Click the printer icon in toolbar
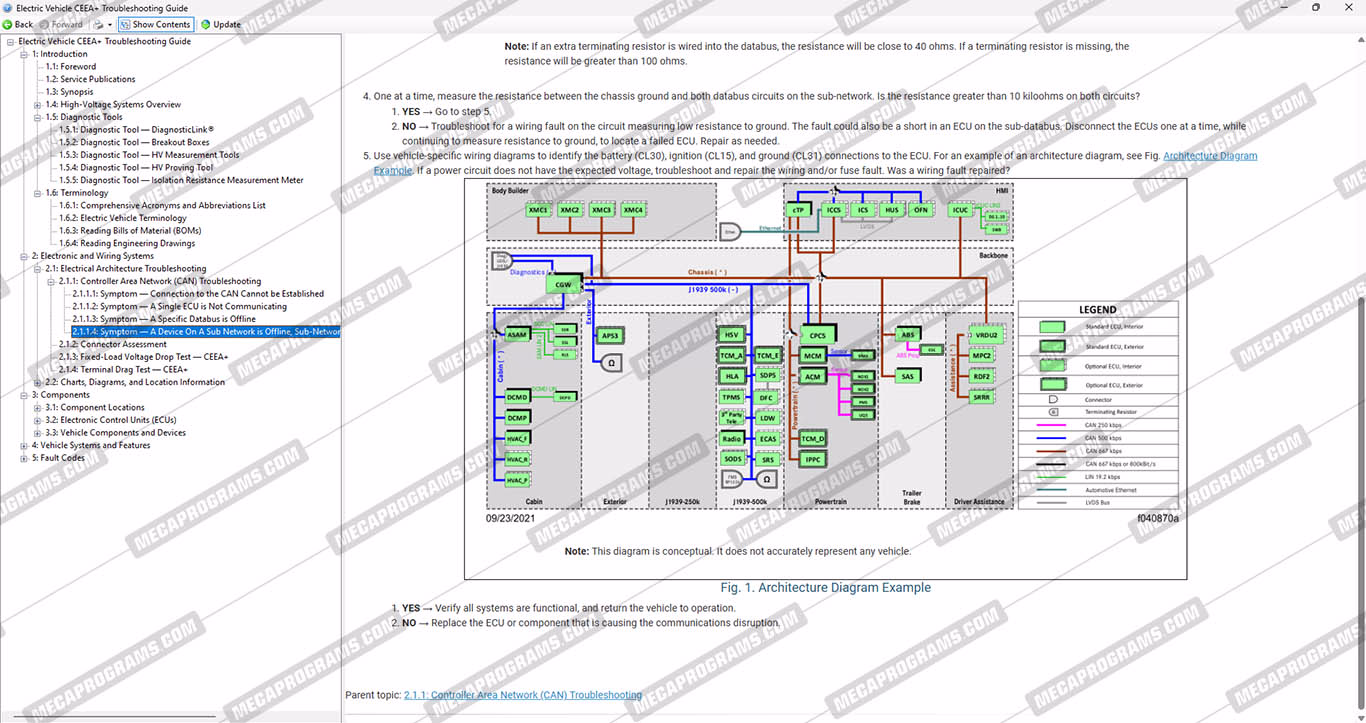Image resolution: width=1366 pixels, height=723 pixels. tap(97, 24)
